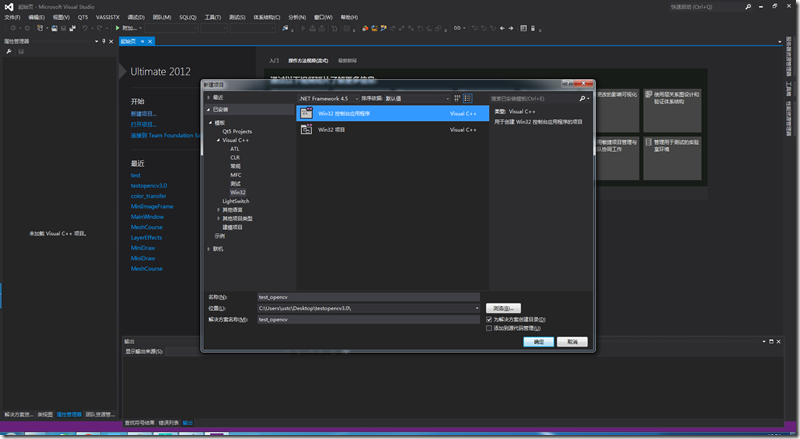
Task: Click 取消 button in dialog
Action: tap(572, 342)
